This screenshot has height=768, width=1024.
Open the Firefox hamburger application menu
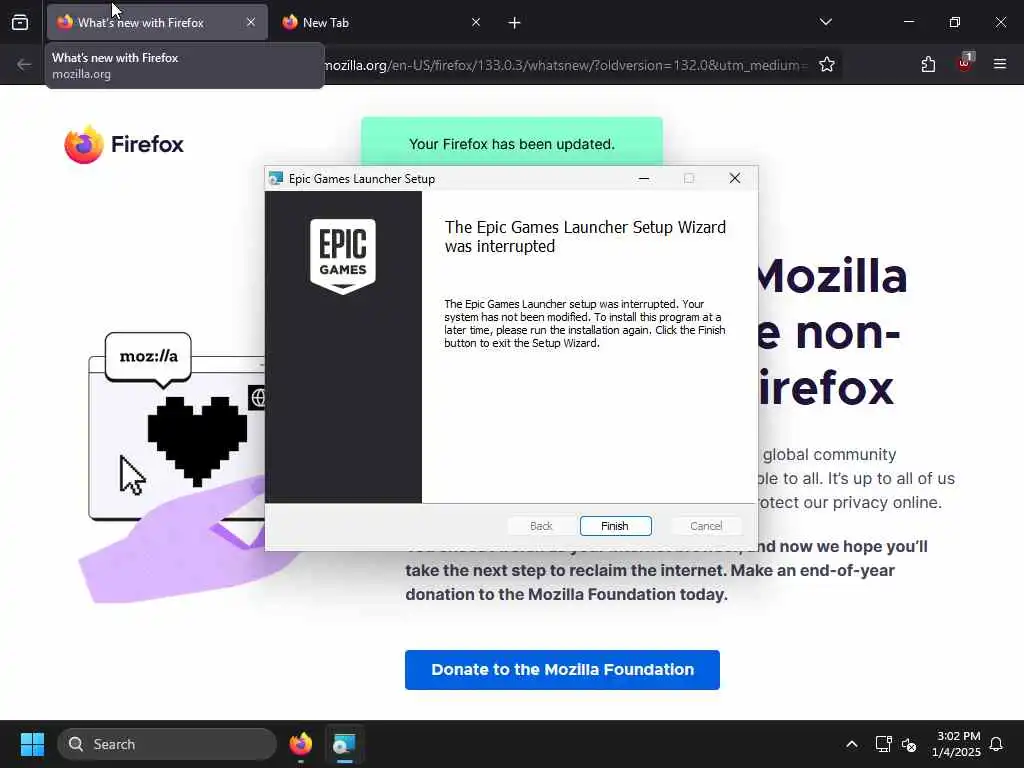tap(1000, 64)
